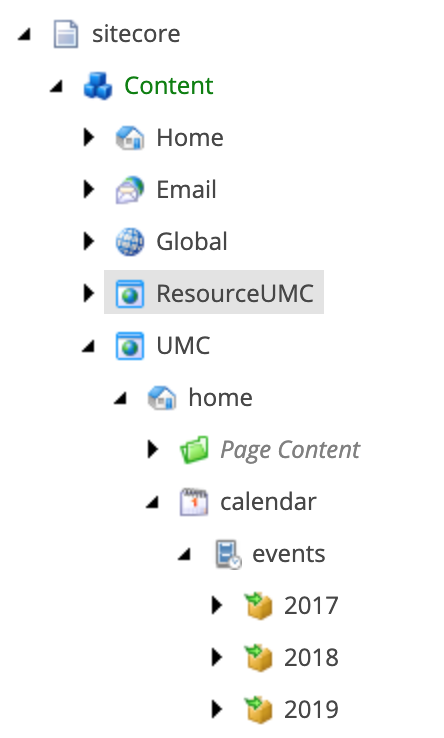Click the 2018 bucket box icon
Screen dimensions: 444x738
point(258,658)
